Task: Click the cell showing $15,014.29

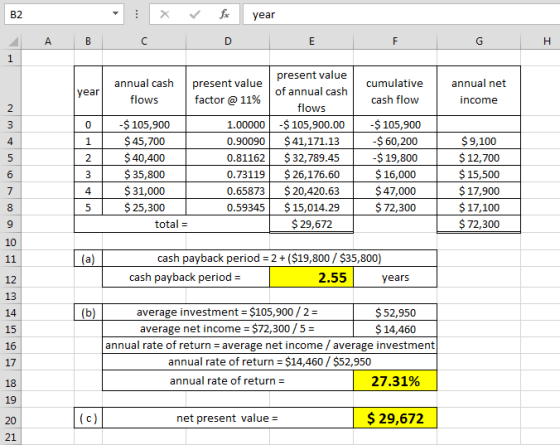Action: pos(311,207)
